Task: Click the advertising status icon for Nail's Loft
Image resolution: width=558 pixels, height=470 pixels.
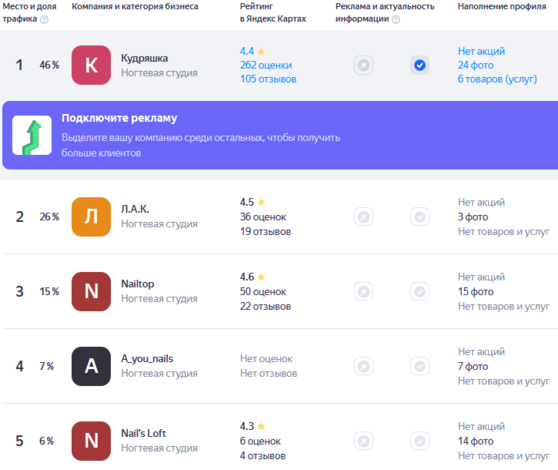Action: pos(363,441)
